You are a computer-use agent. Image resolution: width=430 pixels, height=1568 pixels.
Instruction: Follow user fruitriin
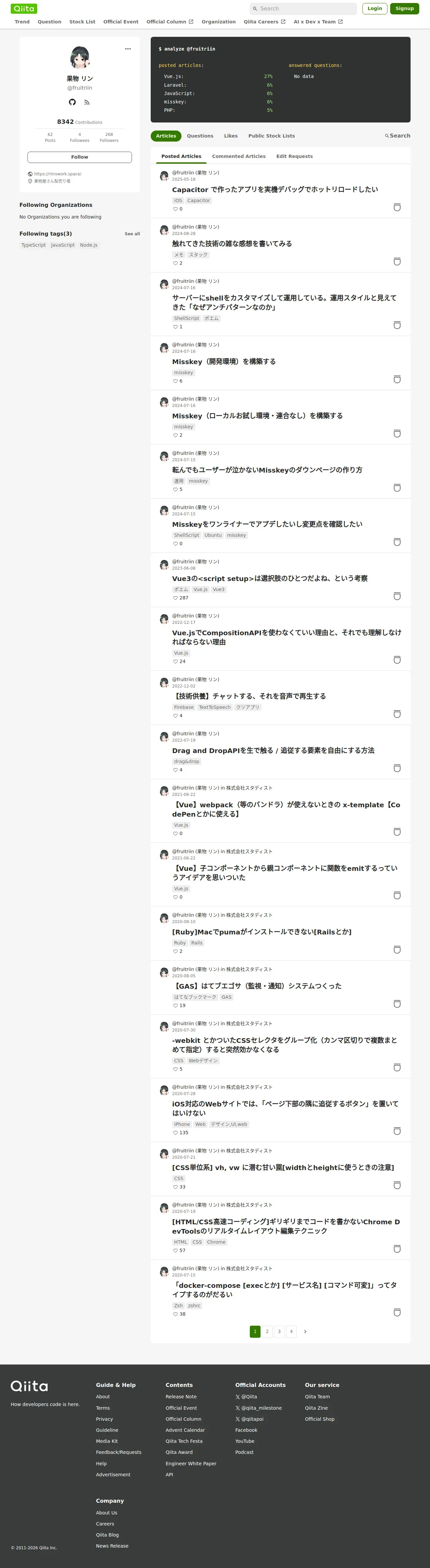pos(80,157)
